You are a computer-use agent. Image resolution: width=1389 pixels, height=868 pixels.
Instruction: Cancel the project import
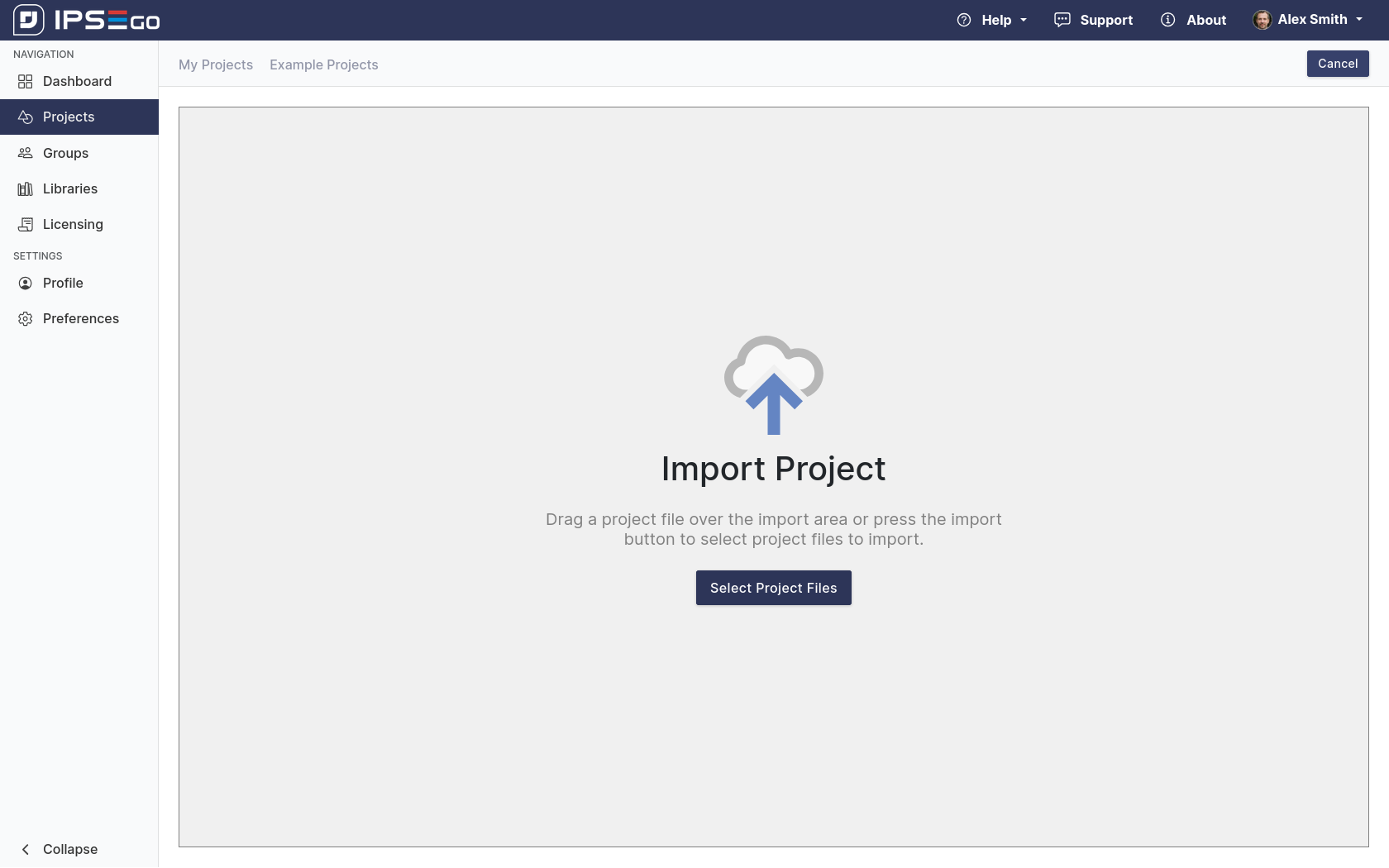pyautogui.click(x=1337, y=64)
